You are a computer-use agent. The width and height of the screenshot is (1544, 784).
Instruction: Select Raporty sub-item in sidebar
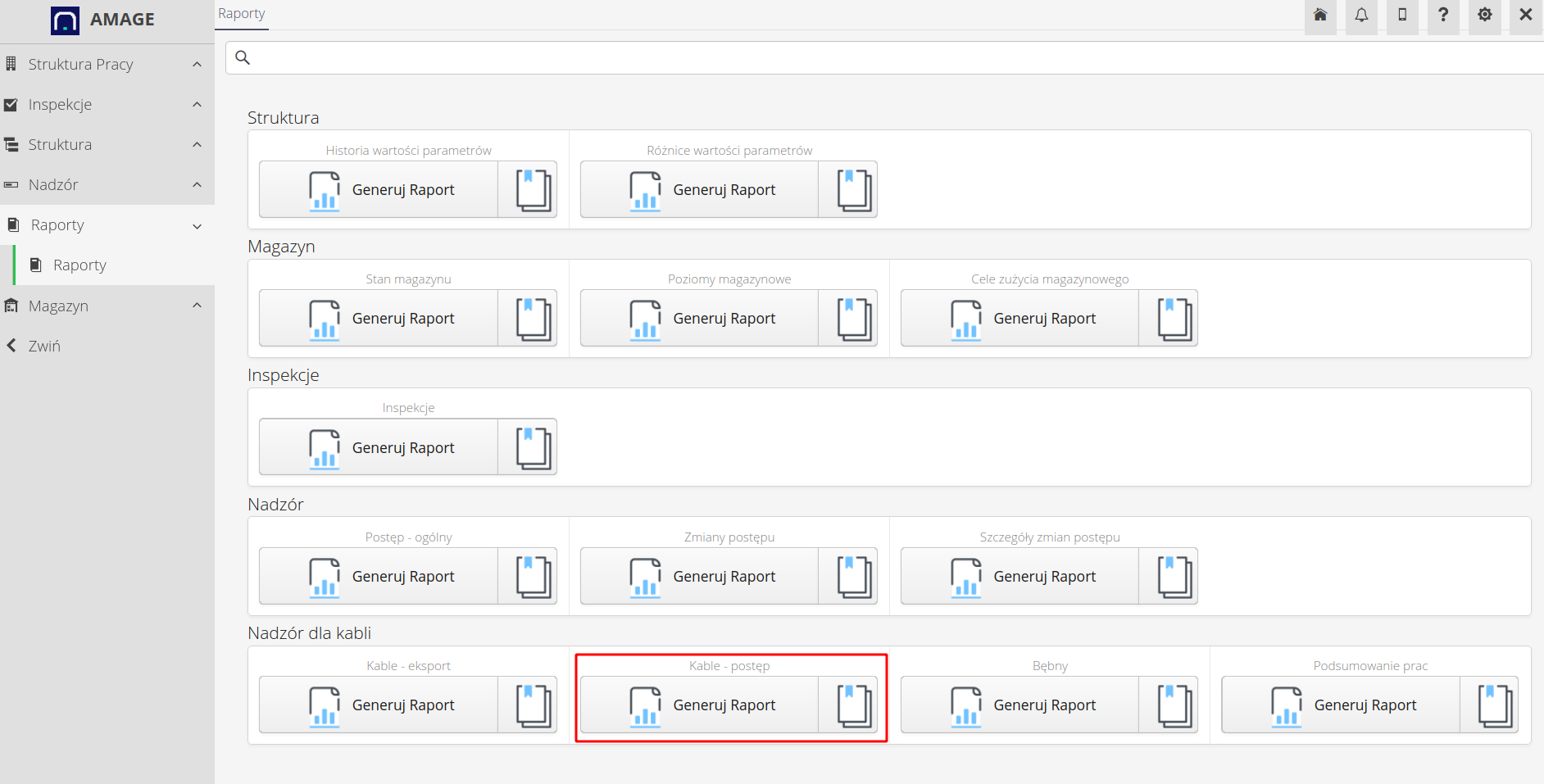click(79, 265)
